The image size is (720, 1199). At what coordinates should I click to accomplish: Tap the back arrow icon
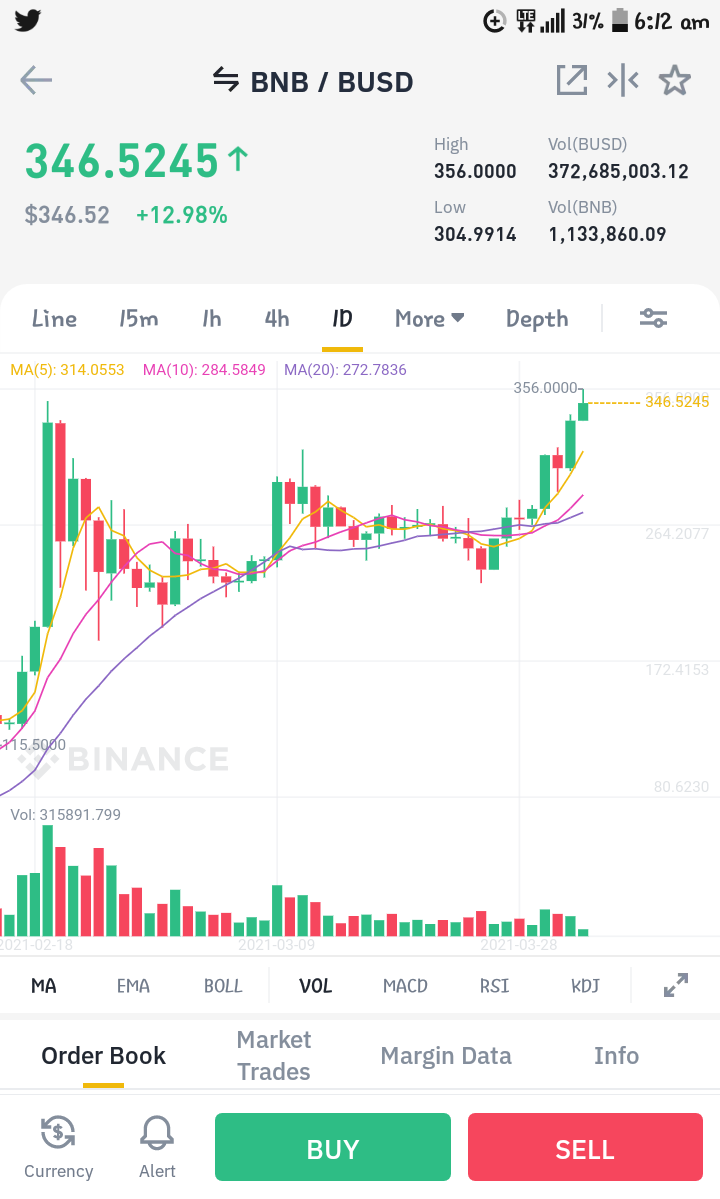pos(36,80)
